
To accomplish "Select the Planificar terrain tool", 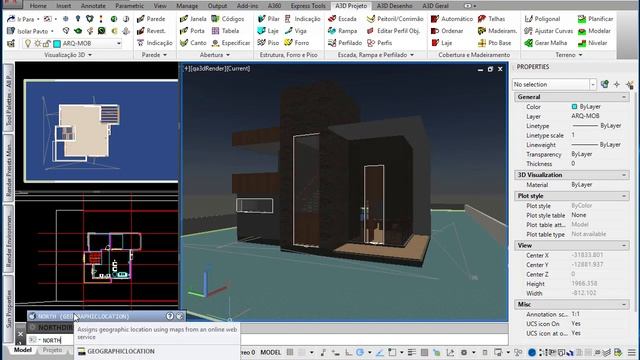I will coord(596,19).
